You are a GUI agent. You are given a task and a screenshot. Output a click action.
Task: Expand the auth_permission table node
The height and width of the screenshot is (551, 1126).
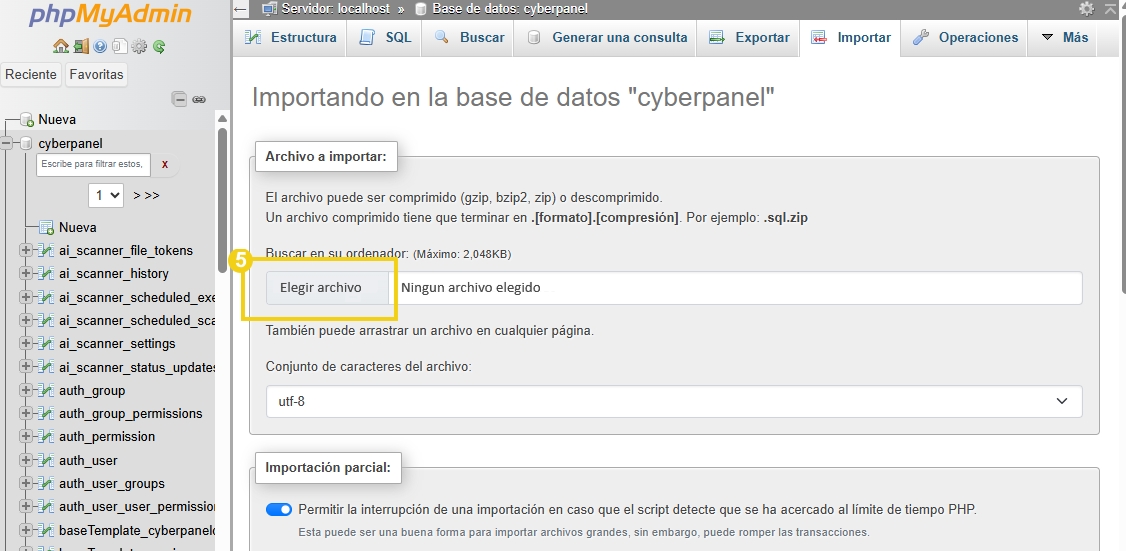point(27,437)
